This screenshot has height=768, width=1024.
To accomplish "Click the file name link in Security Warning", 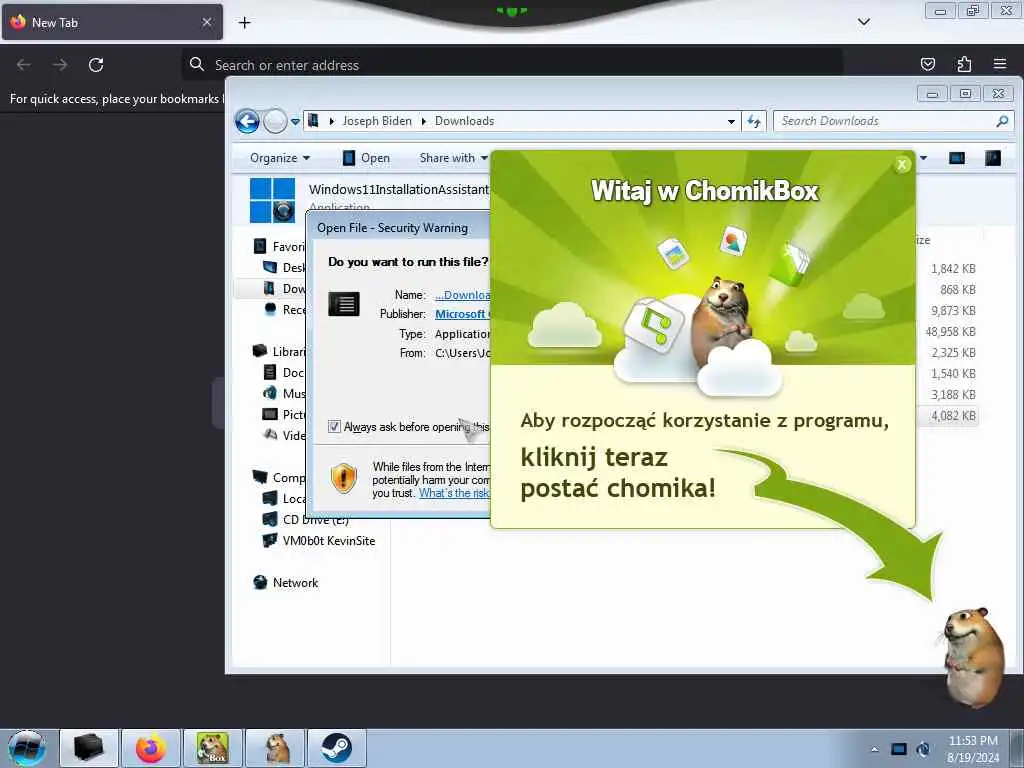I will (462, 295).
